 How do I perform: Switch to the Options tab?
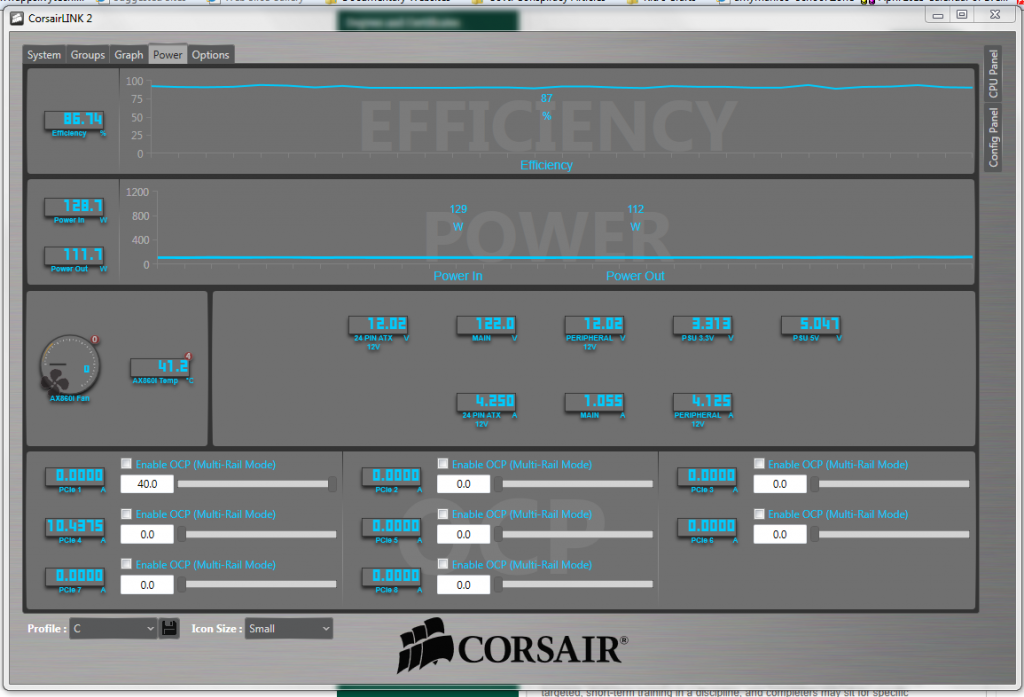pos(210,55)
